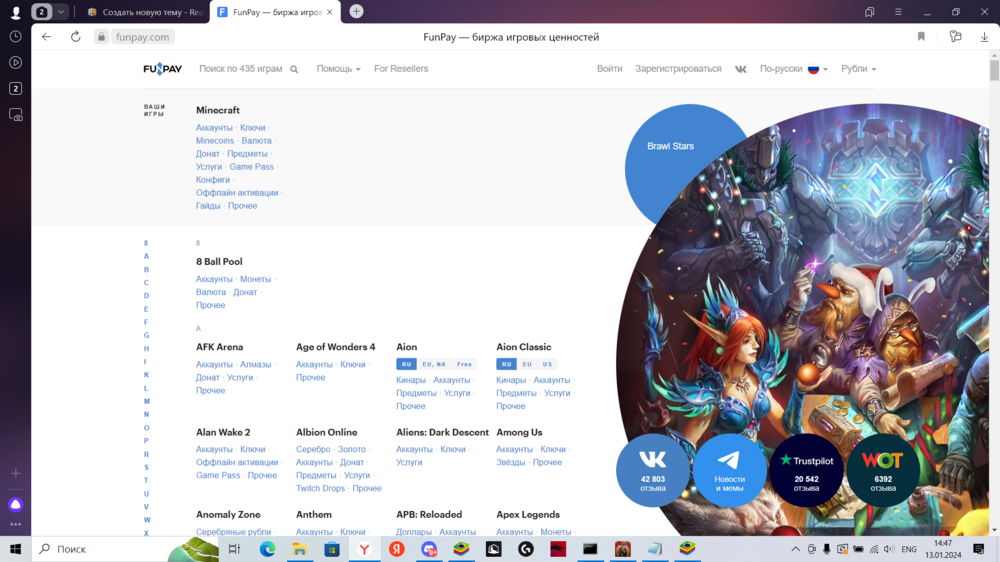Image resolution: width=1000 pixels, height=562 pixels.
Task: Select EU, NA server under Aion
Action: 434,364
